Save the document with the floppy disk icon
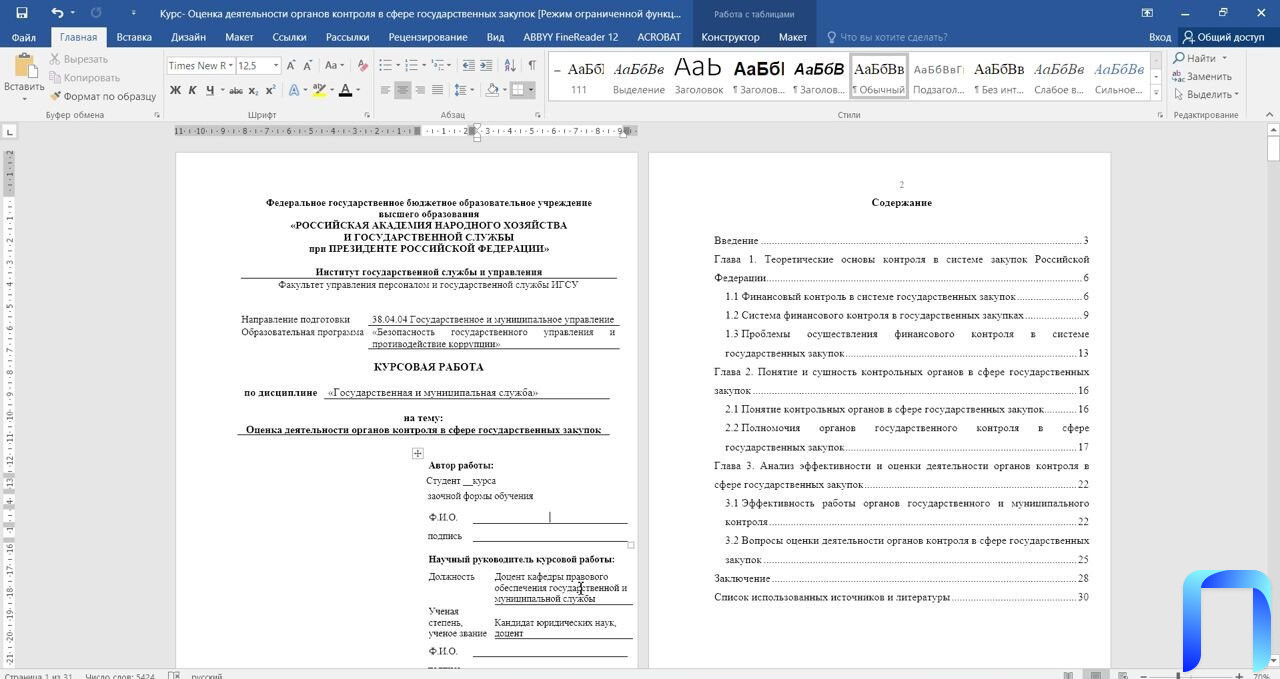 pyautogui.click(x=21, y=13)
